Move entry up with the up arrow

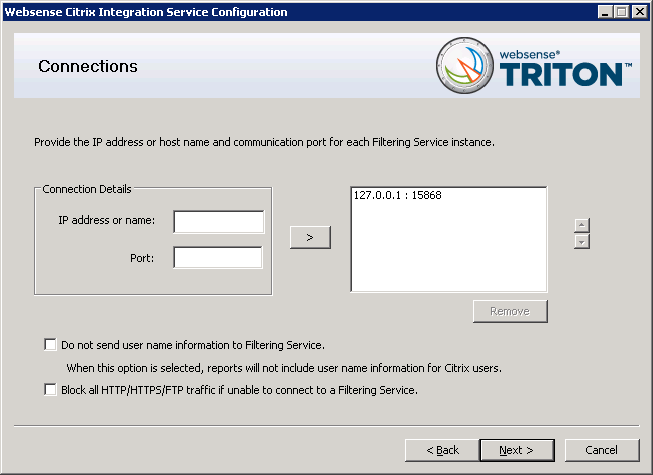tap(582, 225)
